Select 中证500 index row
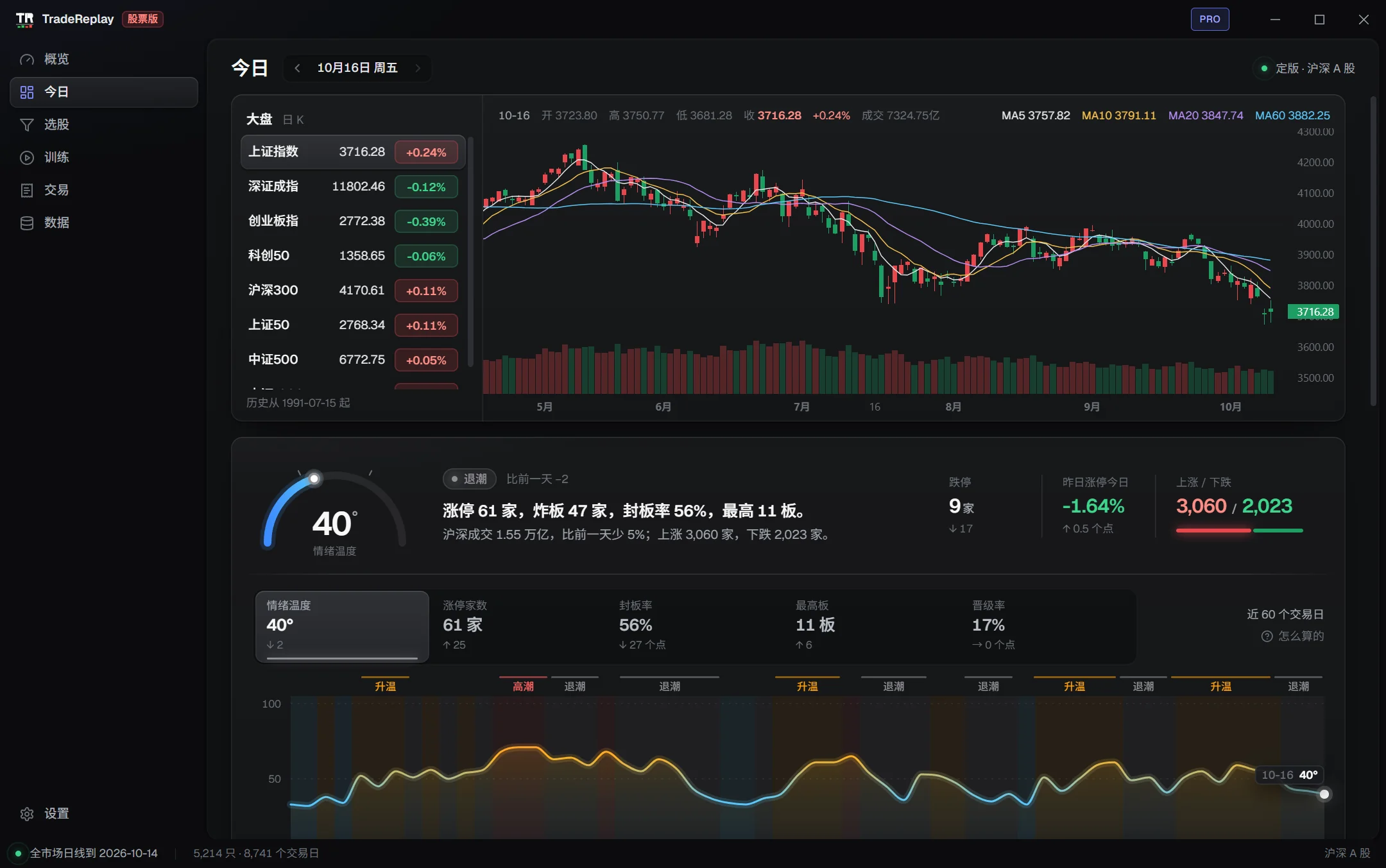Screen dimensions: 1386x868 coord(353,360)
